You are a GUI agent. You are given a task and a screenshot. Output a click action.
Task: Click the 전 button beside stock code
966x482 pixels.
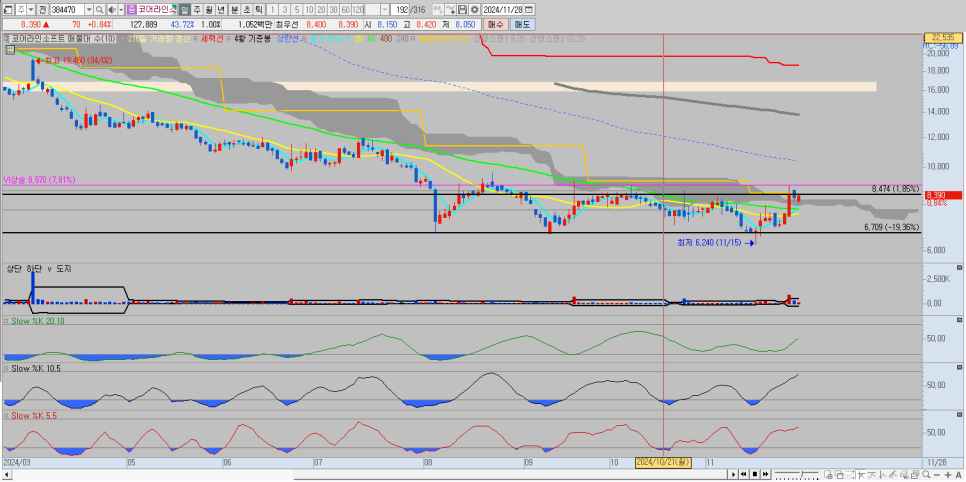pos(43,10)
